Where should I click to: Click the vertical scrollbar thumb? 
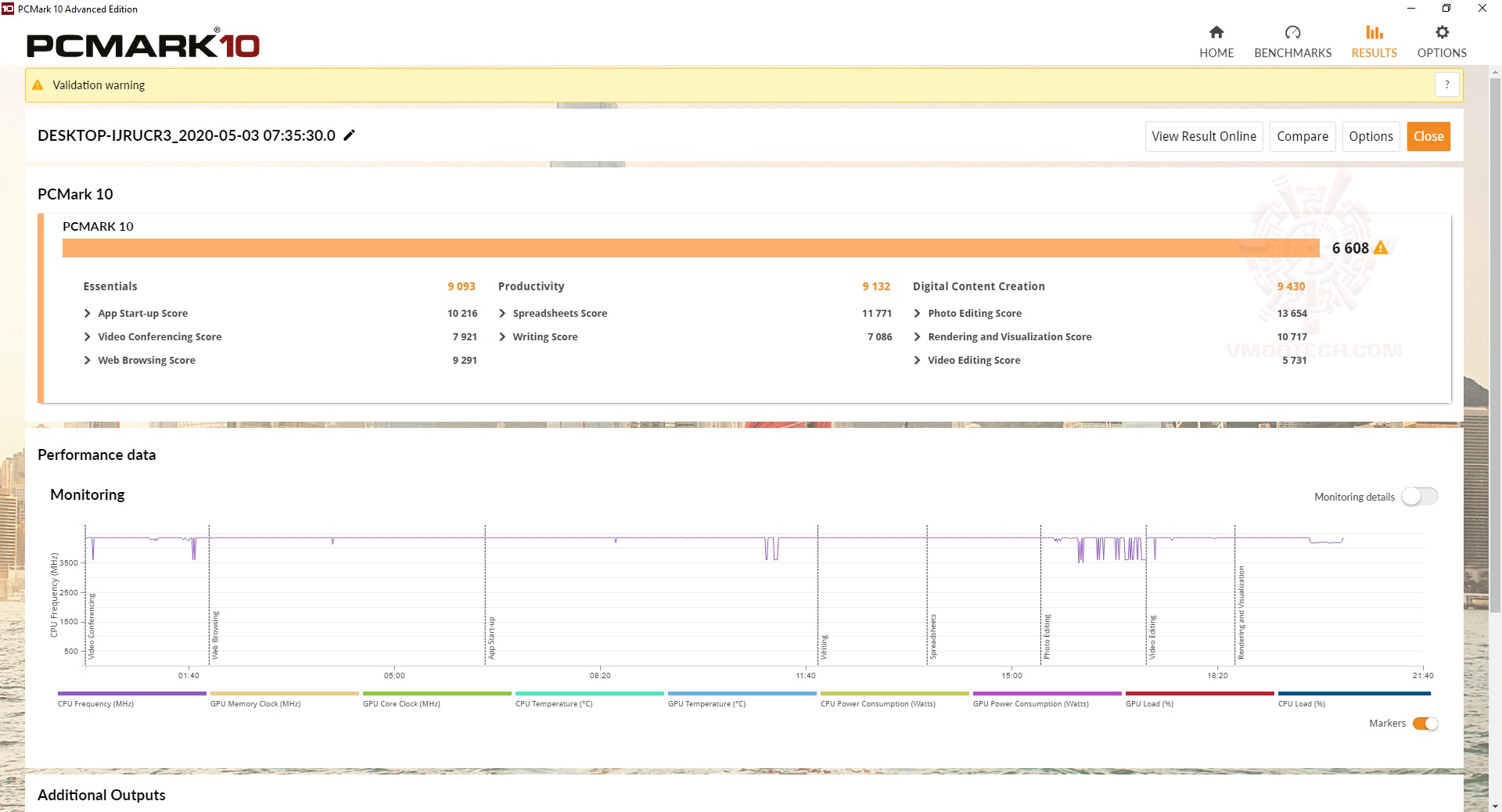(1495, 344)
